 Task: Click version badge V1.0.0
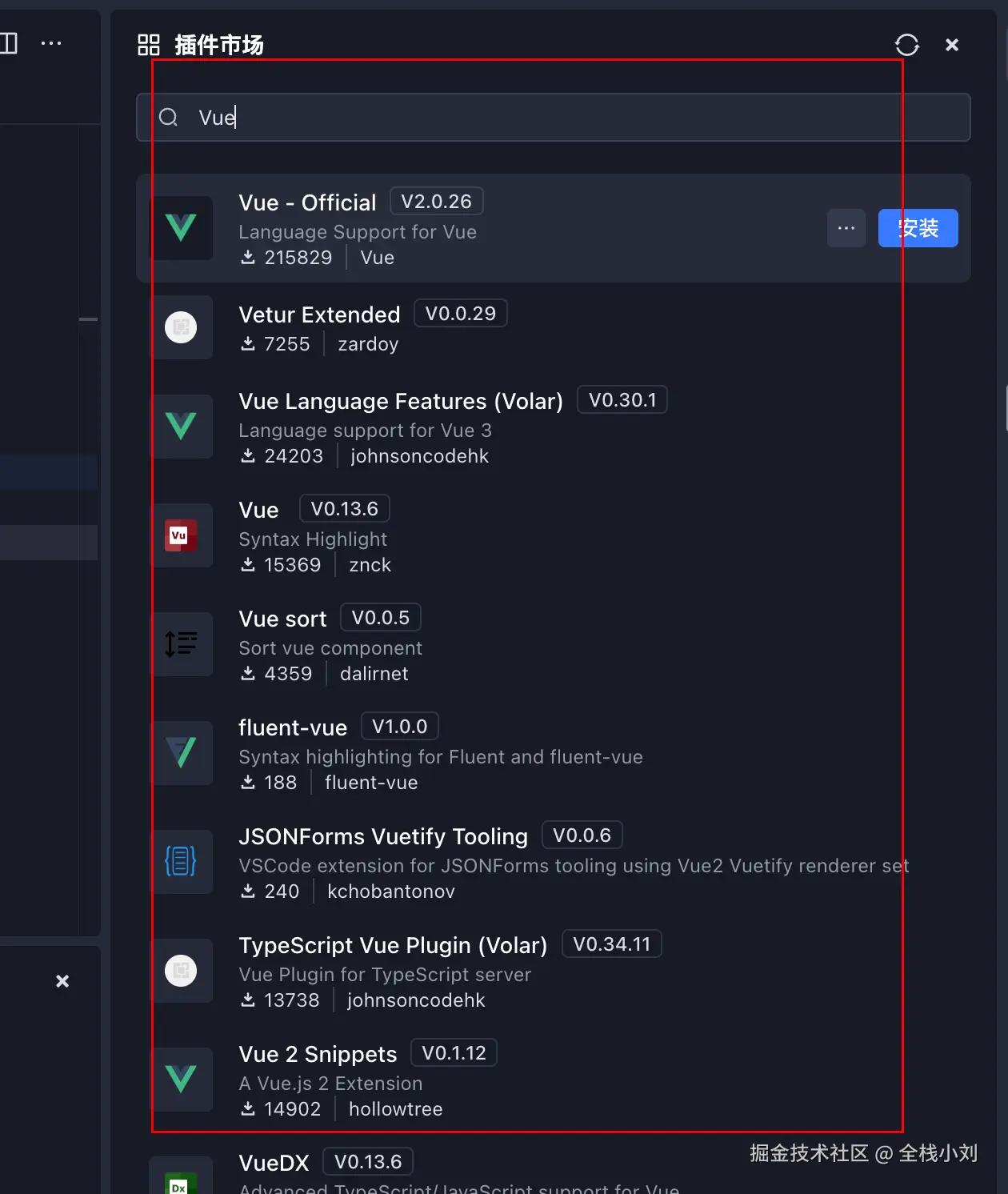[x=400, y=727]
